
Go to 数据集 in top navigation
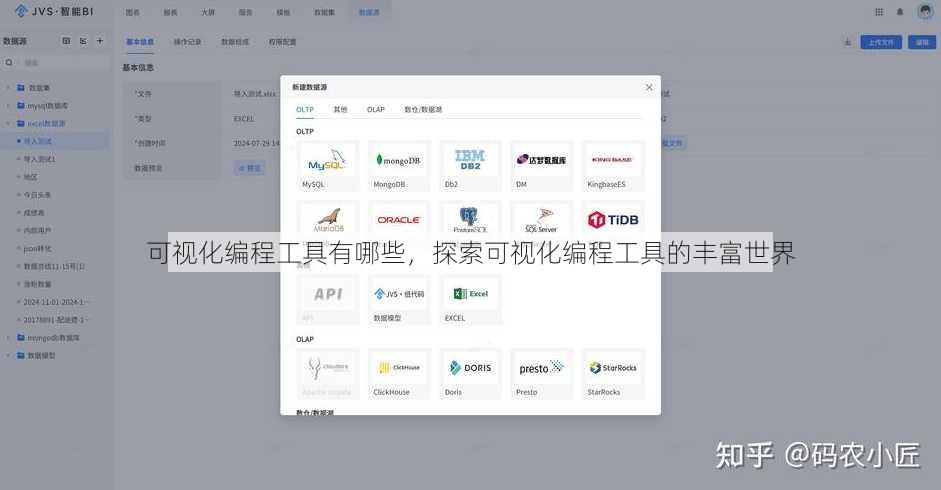point(325,12)
